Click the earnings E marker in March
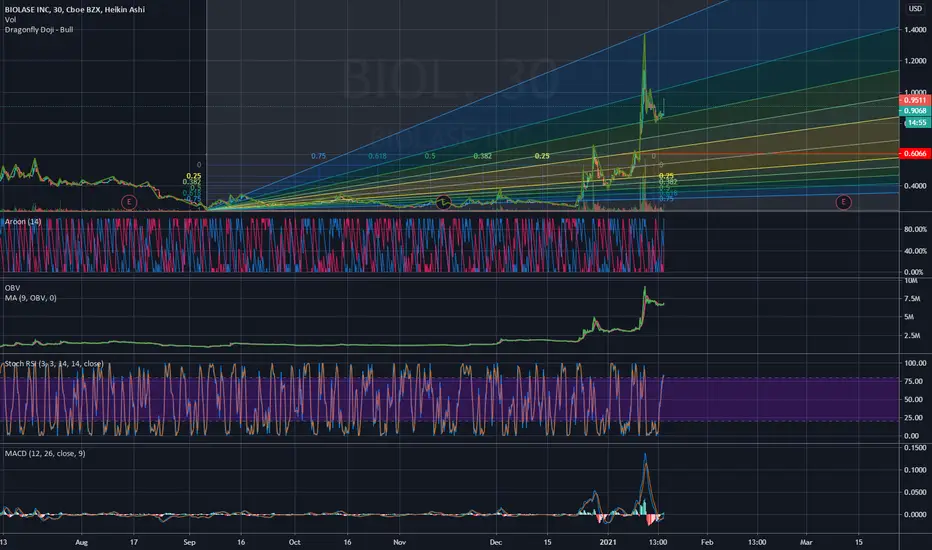The width and height of the screenshot is (932, 550). pyautogui.click(x=843, y=202)
